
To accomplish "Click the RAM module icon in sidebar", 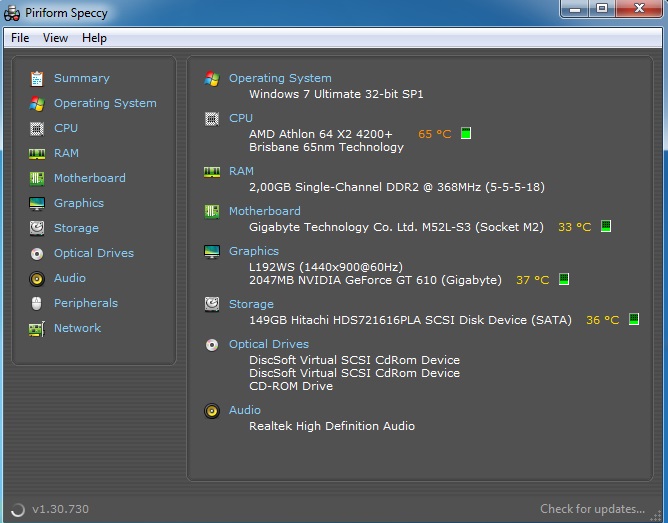I will [37, 153].
